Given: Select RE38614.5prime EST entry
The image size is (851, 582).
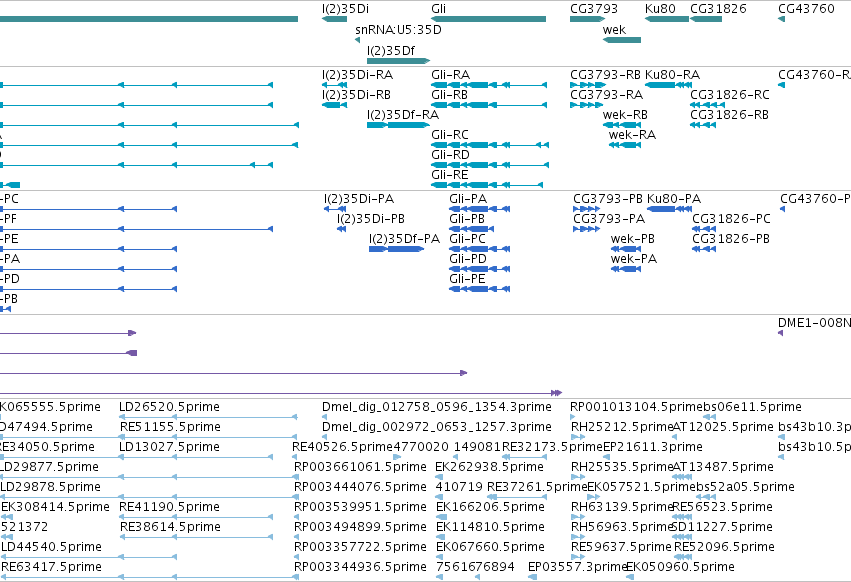Looking at the screenshot, I should [170, 527].
